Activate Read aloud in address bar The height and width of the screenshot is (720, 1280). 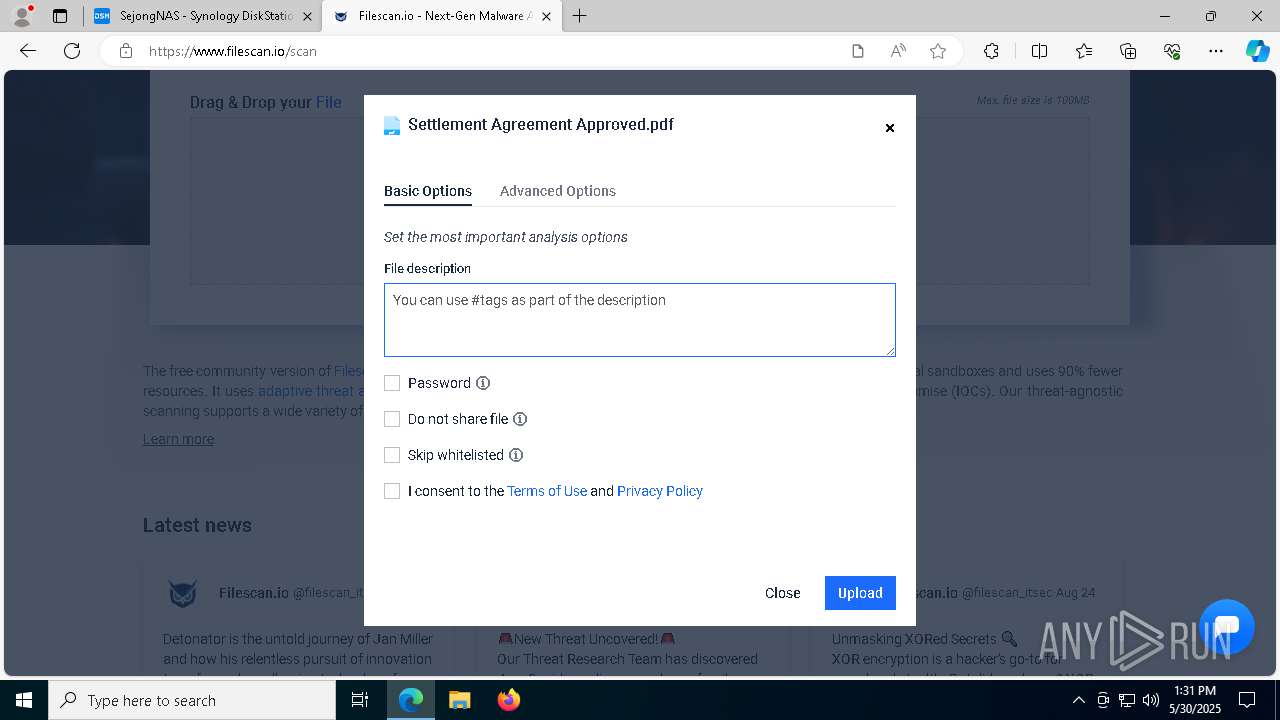click(x=898, y=51)
